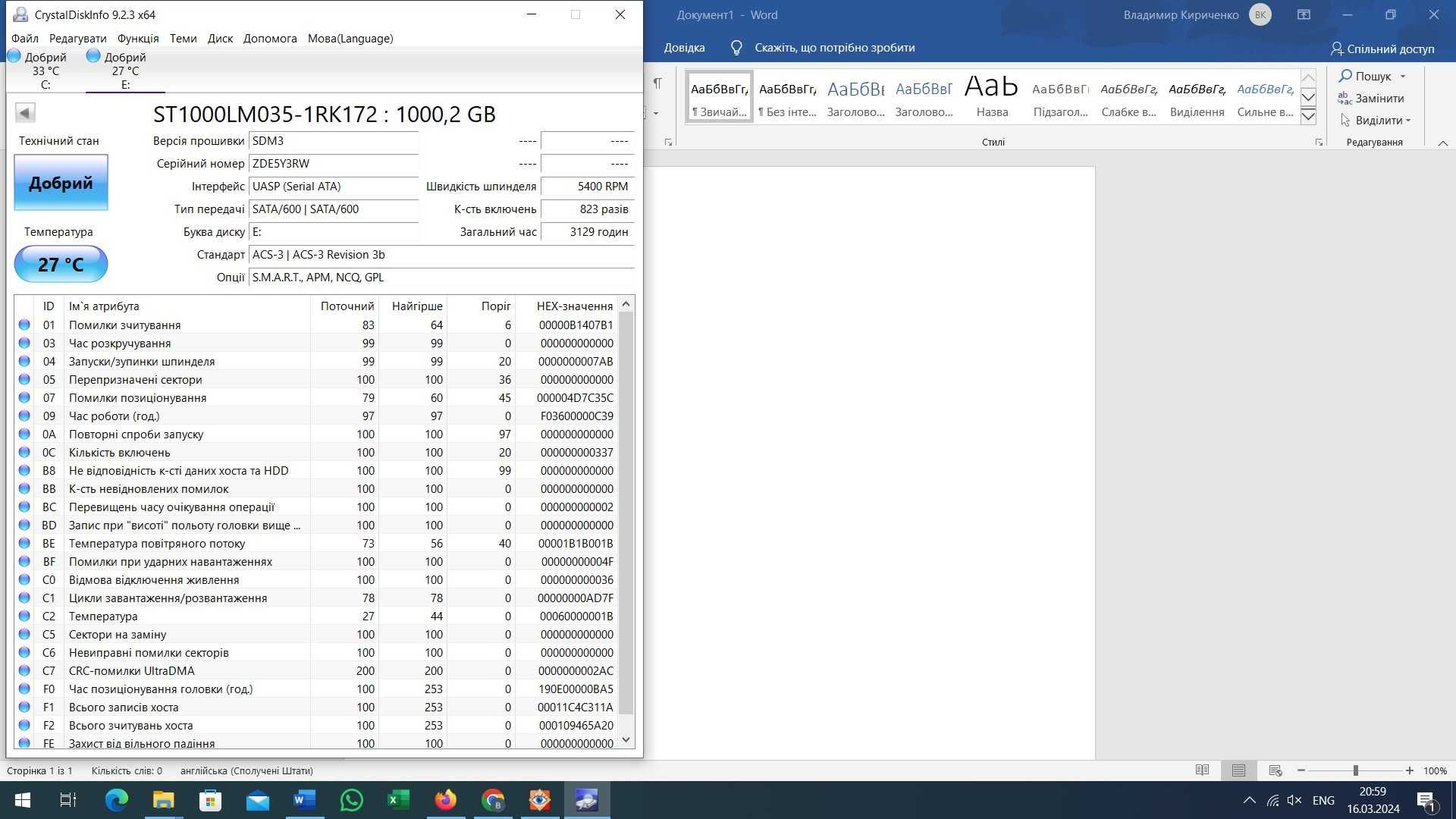Viewport: 1456px width, 819px height.
Task: Click language indicator англійська (Сполучені Штати)
Action: pos(246,770)
